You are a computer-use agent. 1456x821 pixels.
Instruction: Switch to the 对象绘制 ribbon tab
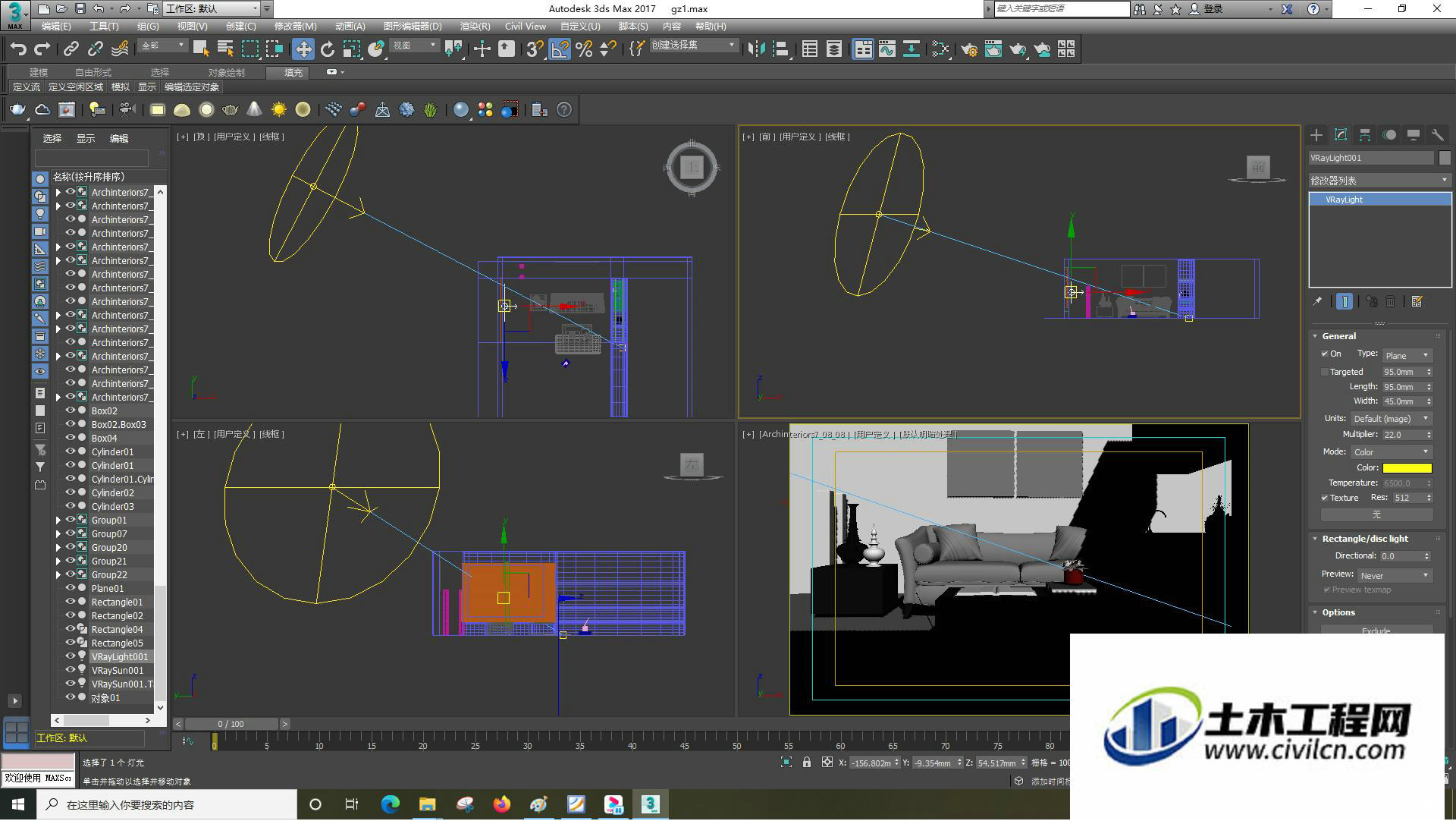point(227,73)
